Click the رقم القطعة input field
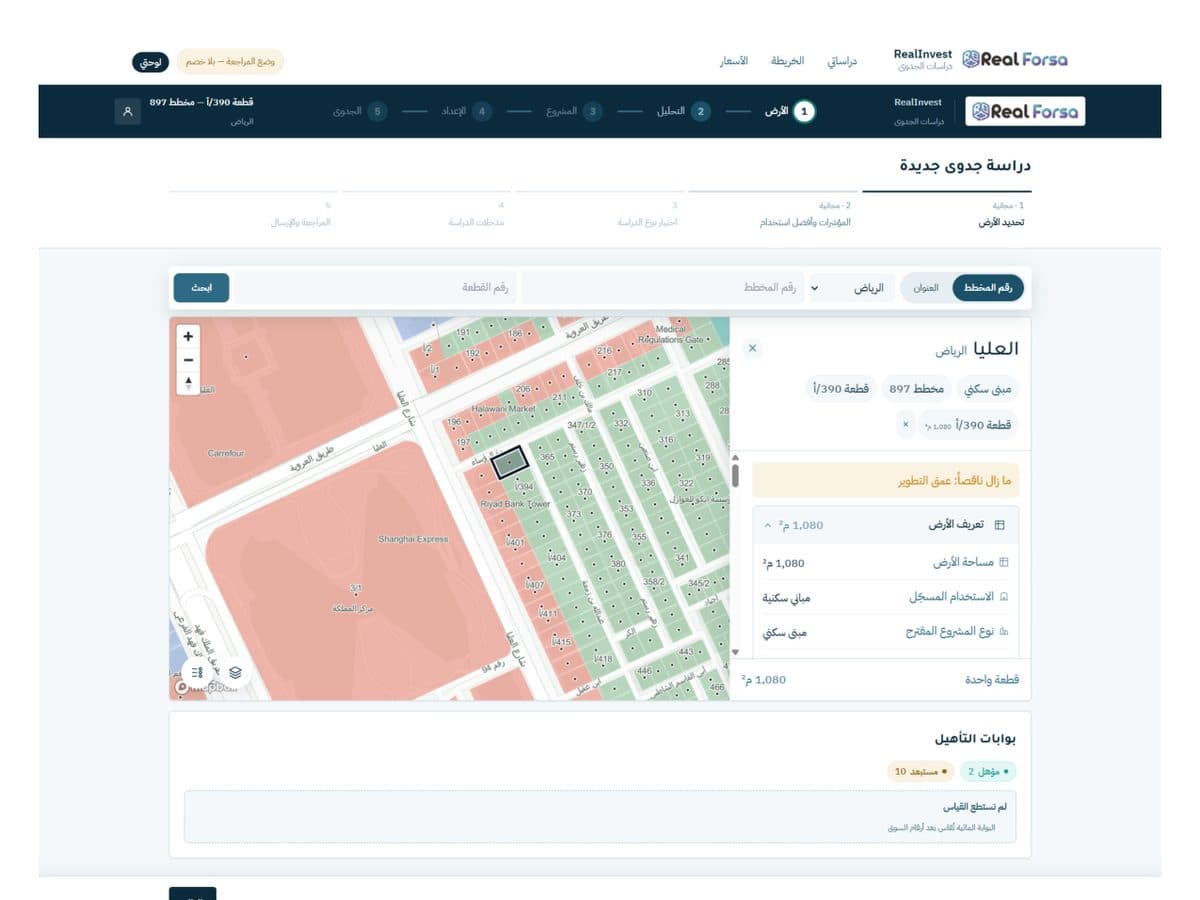This screenshot has height=900, width=1200. click(376, 288)
